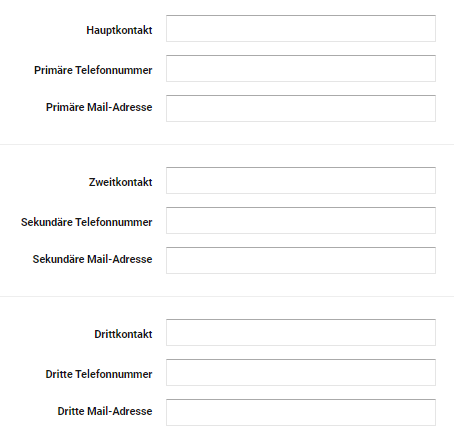Select the Sekundäre Mail-Adresse label
Screen dimensions: 454x433
pos(92,259)
